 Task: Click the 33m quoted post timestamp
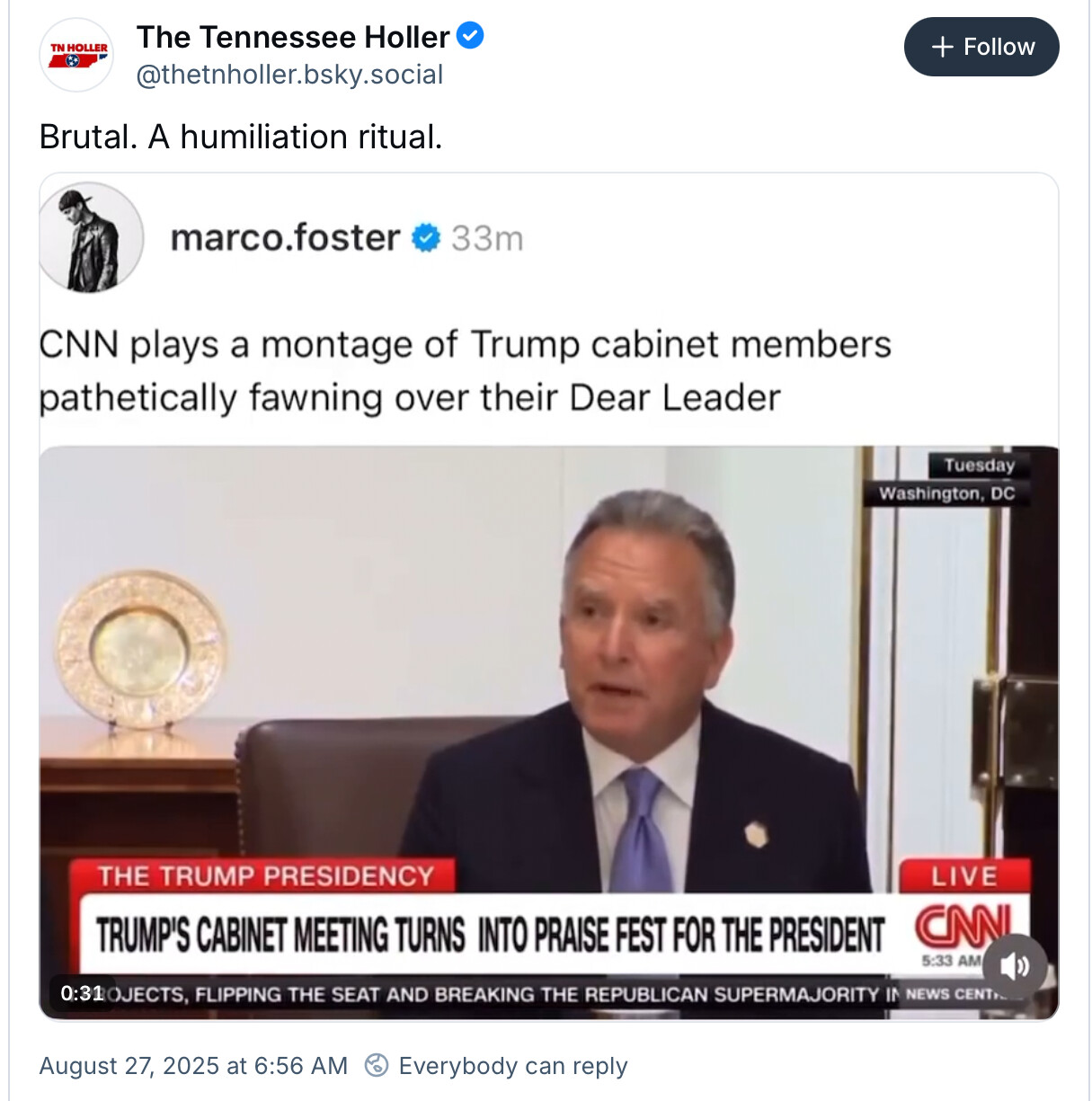point(487,239)
